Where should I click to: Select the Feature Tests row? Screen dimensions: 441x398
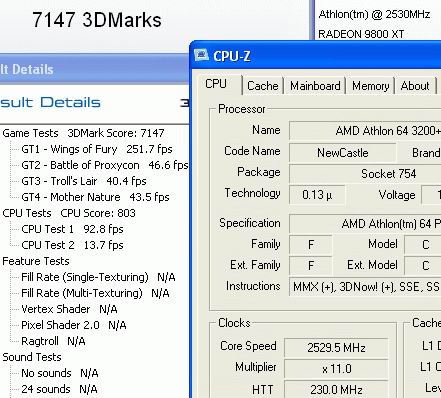click(36, 261)
